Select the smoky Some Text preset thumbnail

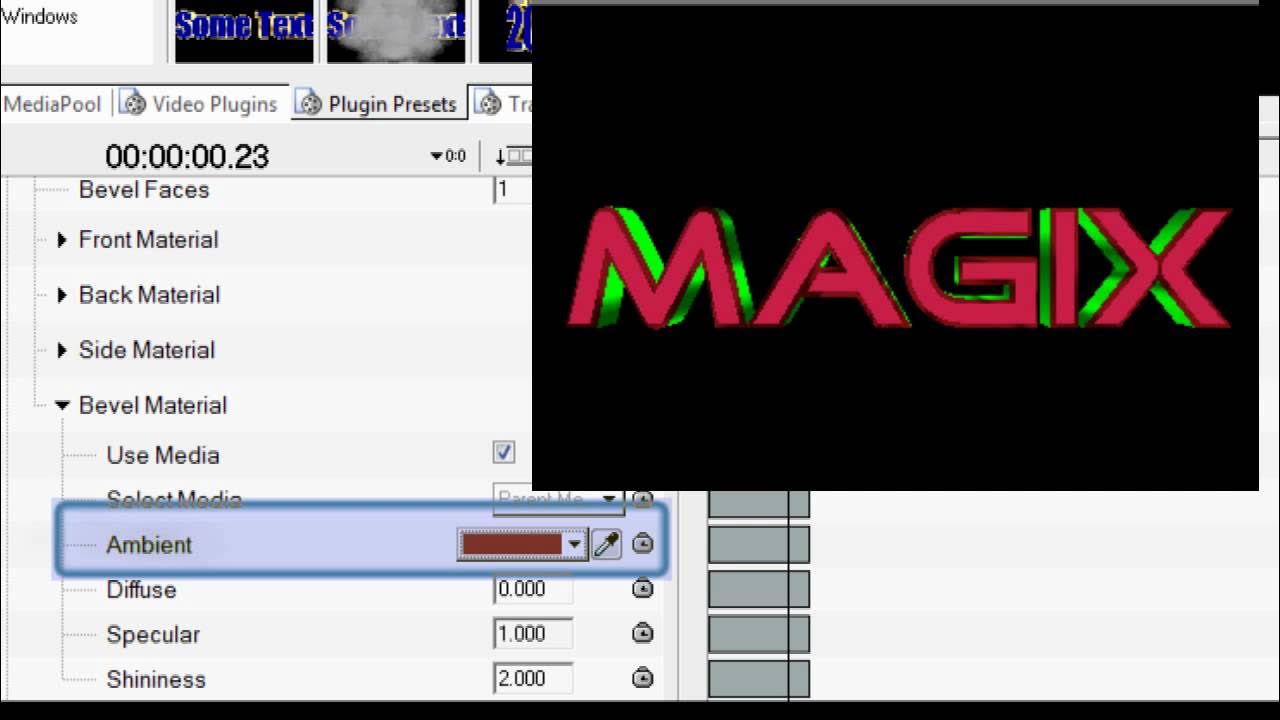(396, 32)
